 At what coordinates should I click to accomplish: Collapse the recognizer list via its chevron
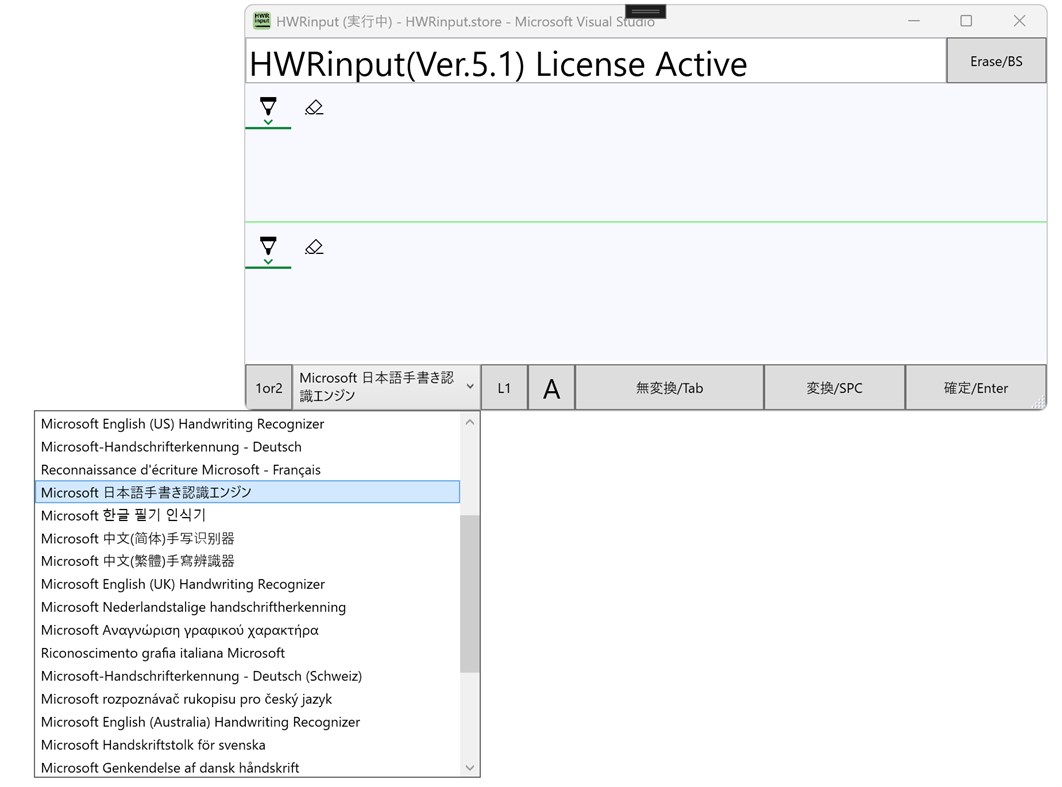[469, 421]
